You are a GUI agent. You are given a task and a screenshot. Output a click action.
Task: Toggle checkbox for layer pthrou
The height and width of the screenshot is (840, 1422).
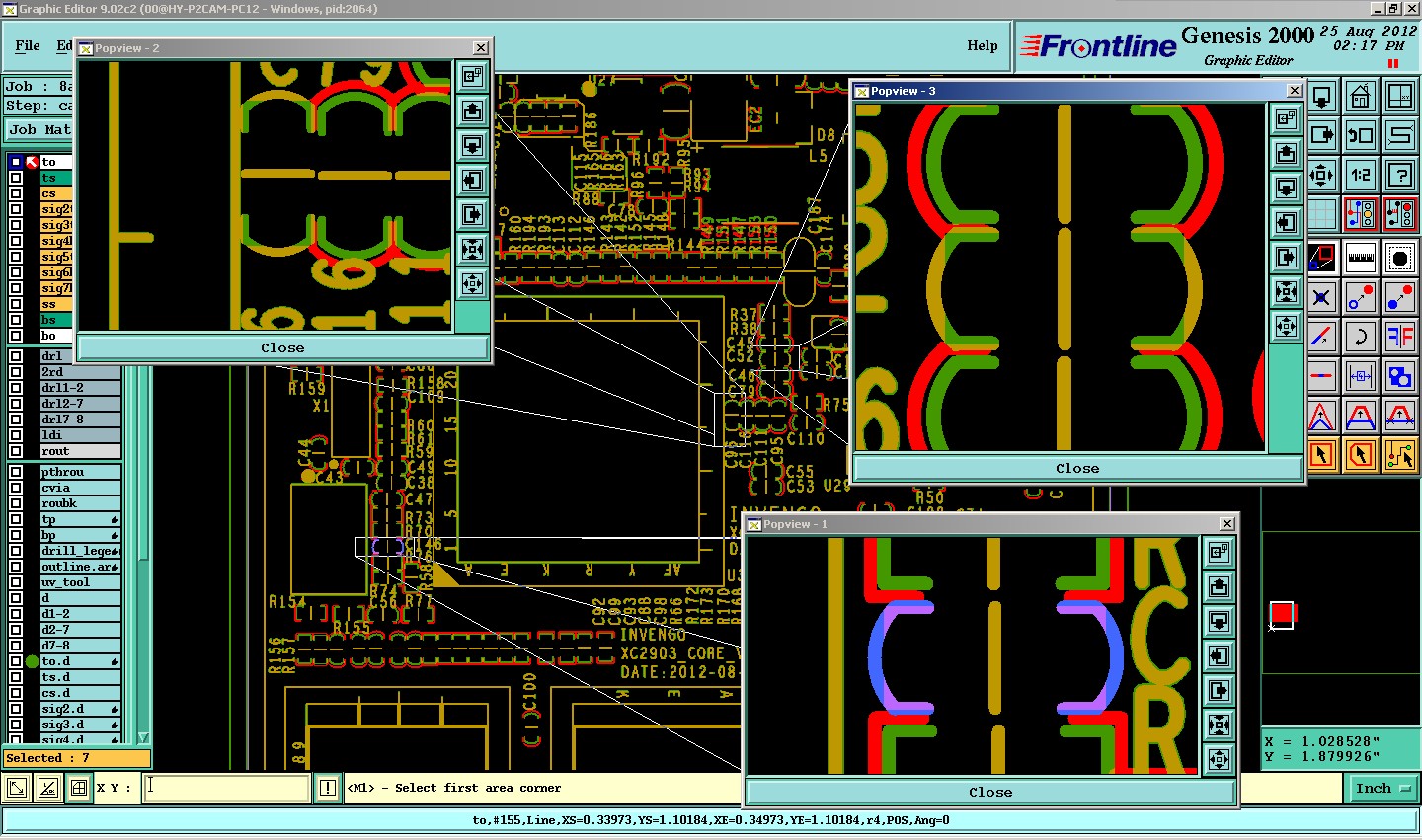(x=16, y=472)
